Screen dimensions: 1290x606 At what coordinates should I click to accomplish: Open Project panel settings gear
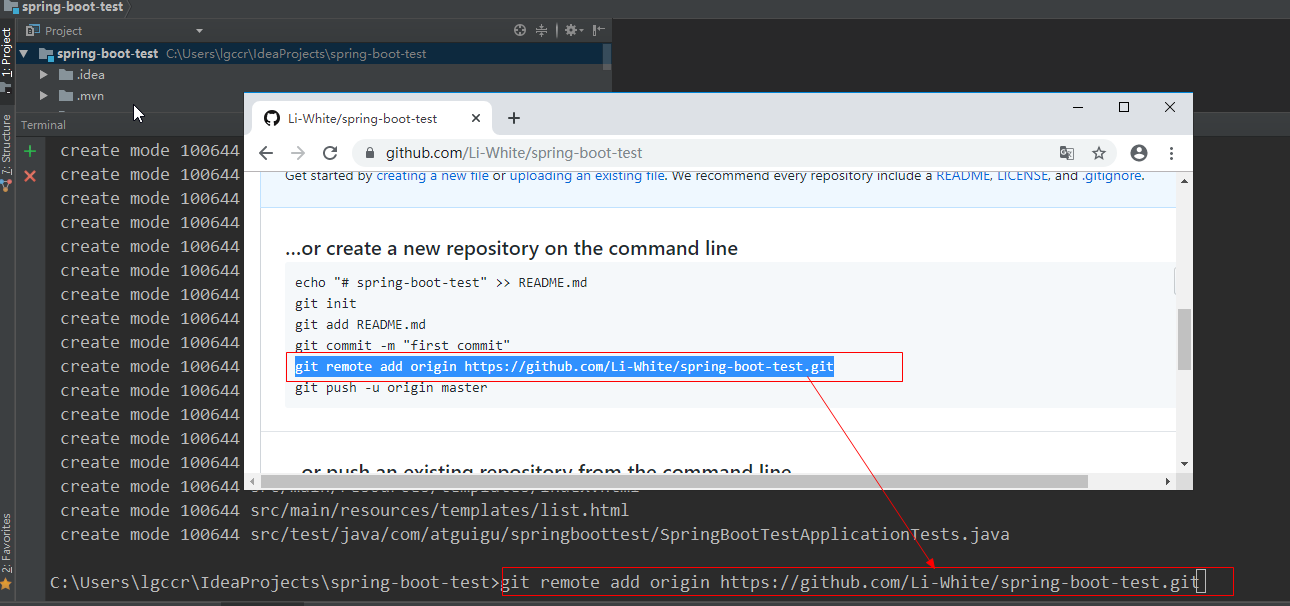click(x=571, y=31)
